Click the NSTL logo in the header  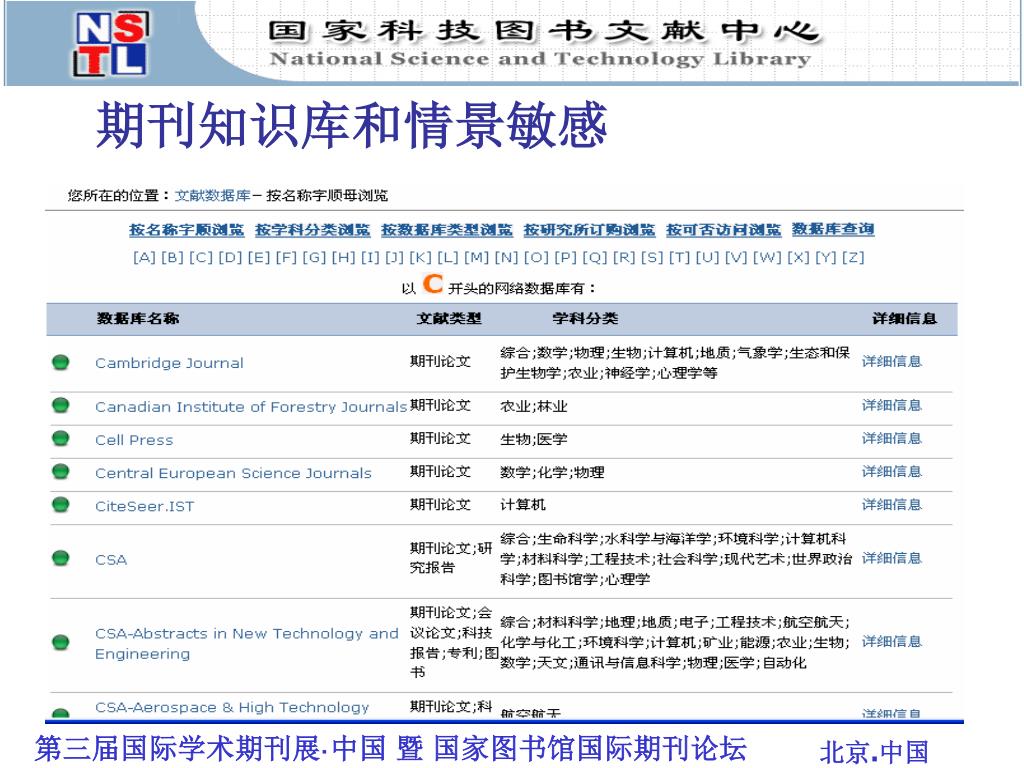(x=110, y=43)
